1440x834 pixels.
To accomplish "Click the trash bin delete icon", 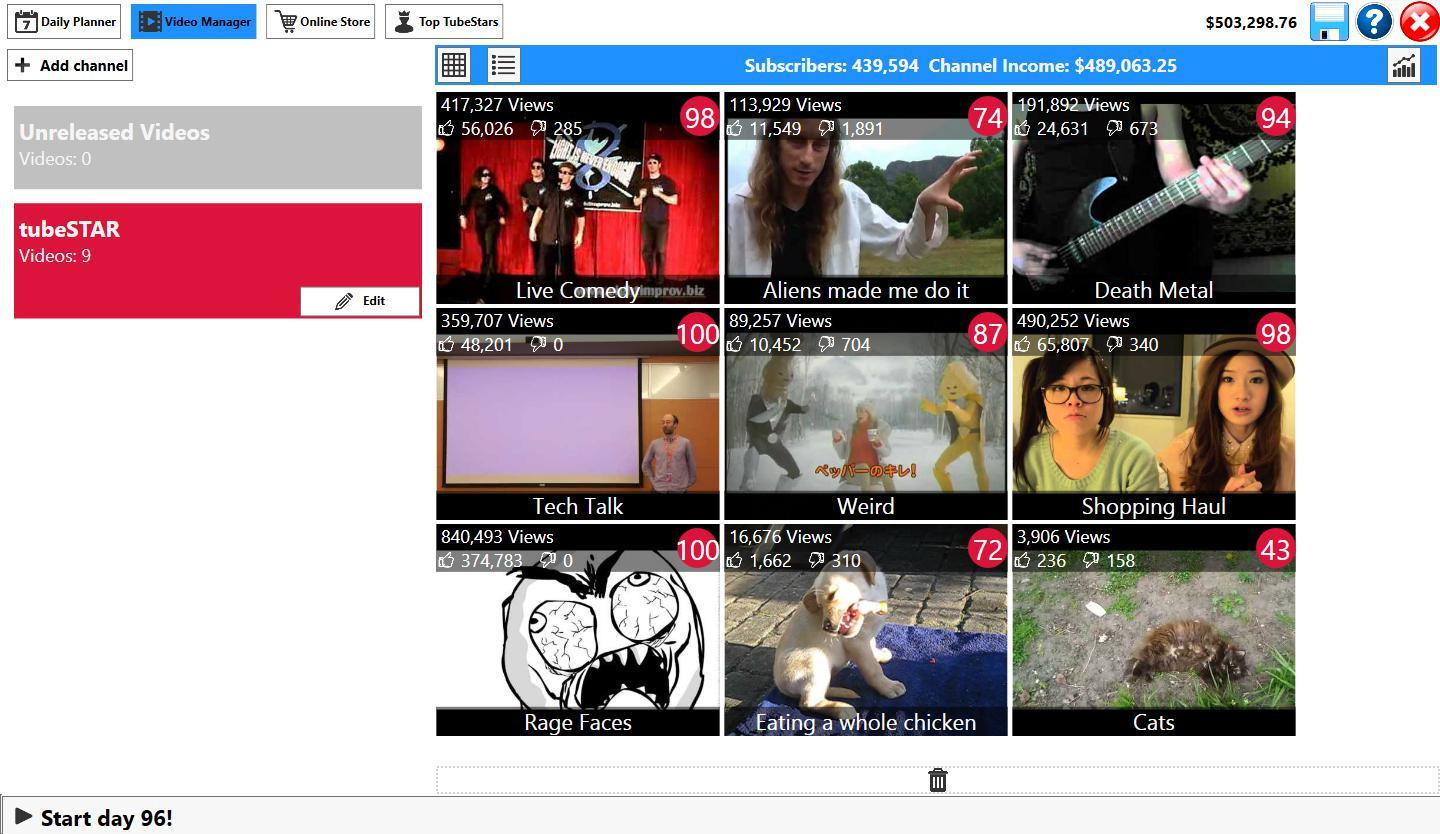I will (x=938, y=780).
